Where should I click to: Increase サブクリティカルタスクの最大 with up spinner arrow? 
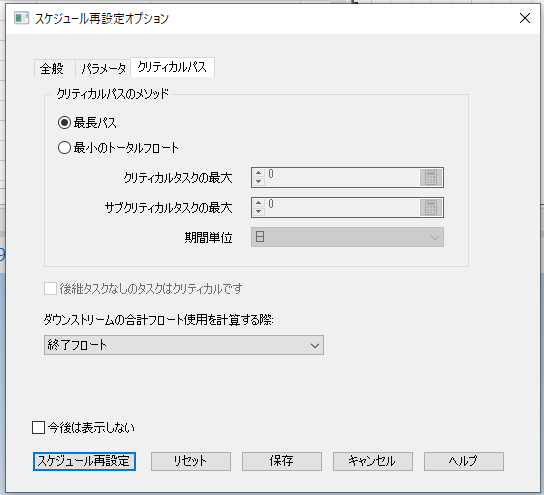point(258,204)
